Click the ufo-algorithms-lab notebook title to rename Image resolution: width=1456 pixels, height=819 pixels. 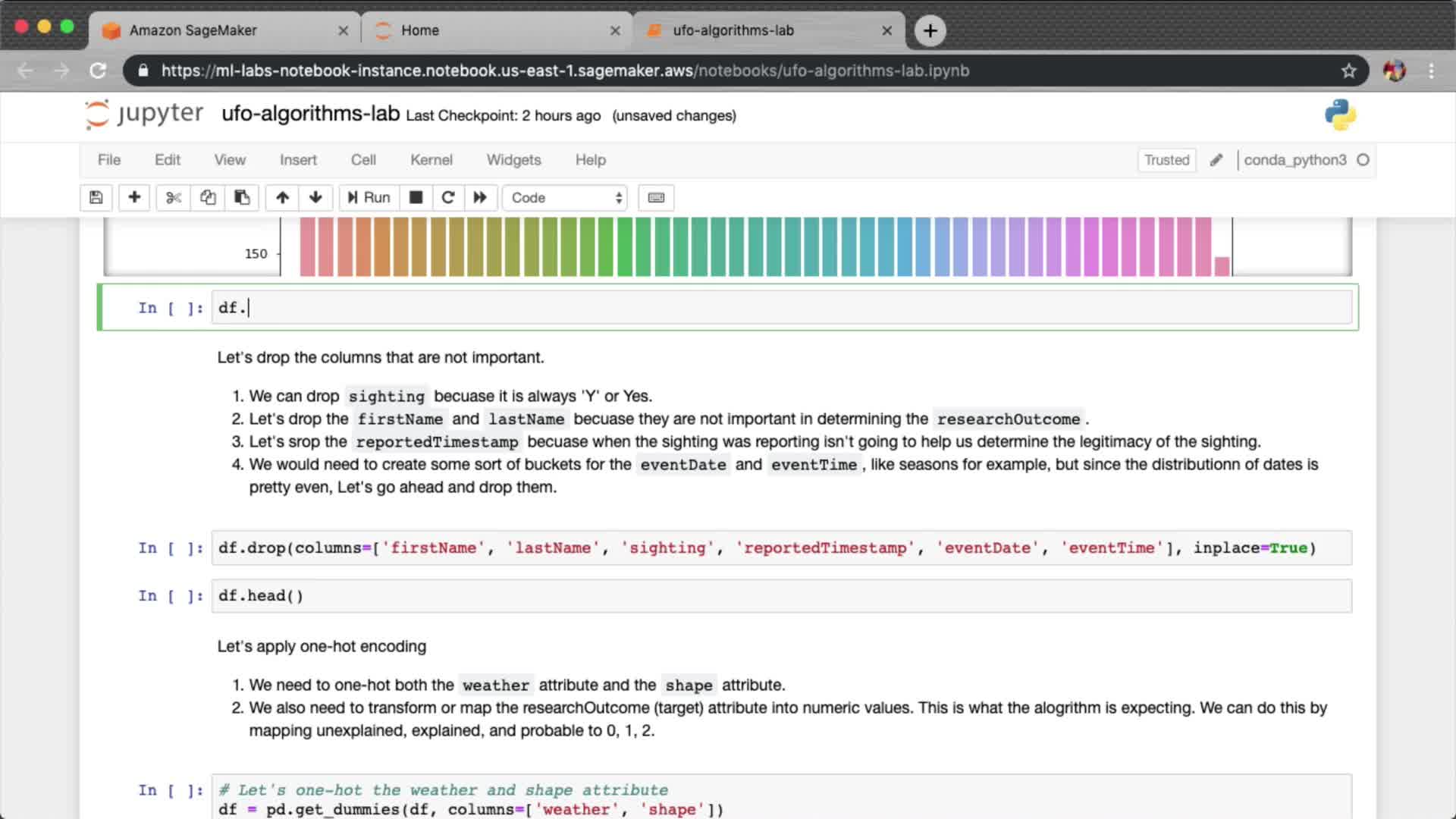click(x=310, y=114)
